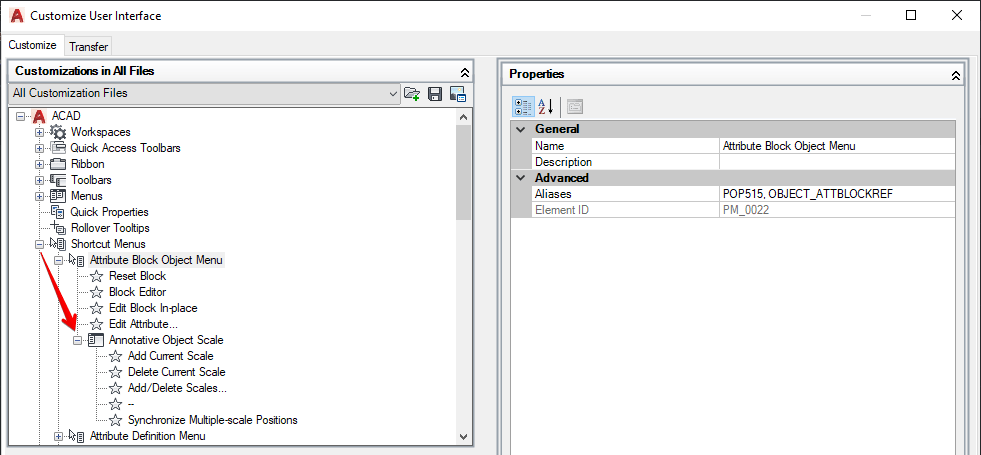Switch to the Transfer tab
Viewport: 981px width, 455px height.
click(89, 47)
